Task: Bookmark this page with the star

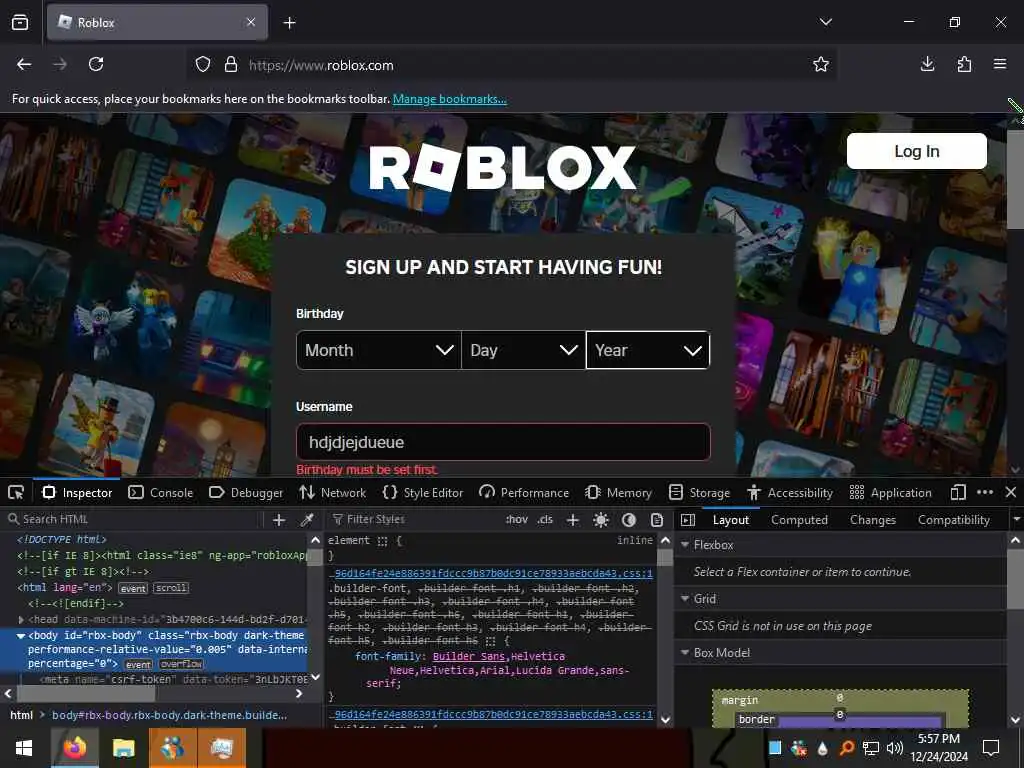Action: coord(821,64)
